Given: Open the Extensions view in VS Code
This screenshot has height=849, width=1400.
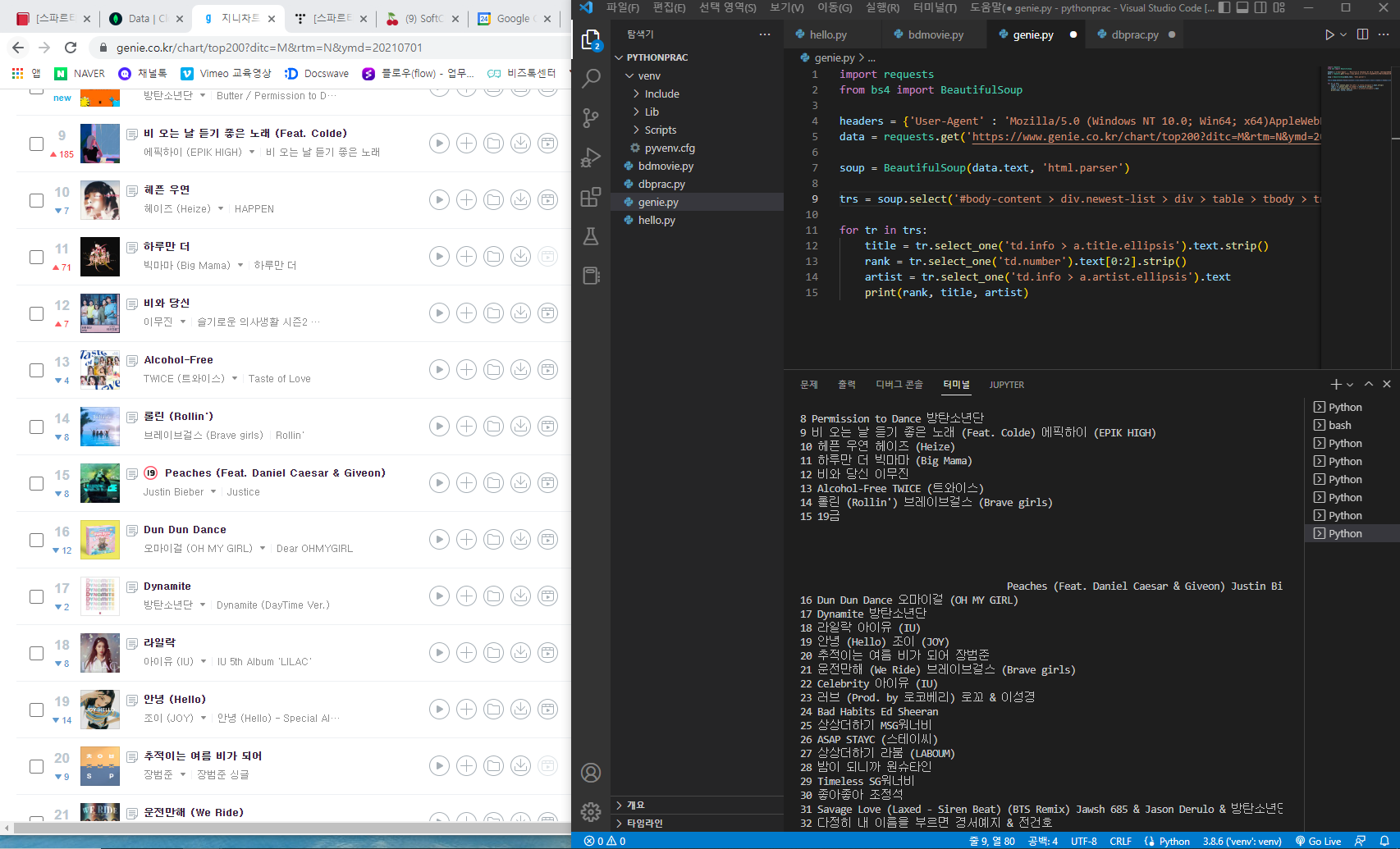Looking at the screenshot, I should coord(591,197).
